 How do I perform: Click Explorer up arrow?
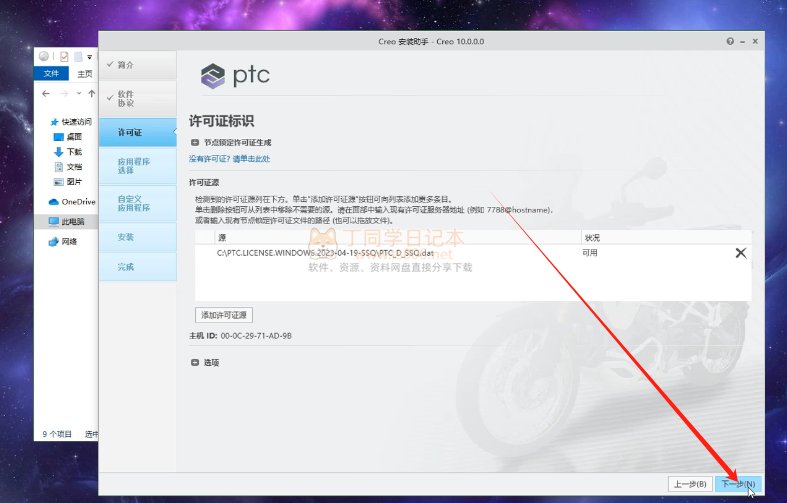(91, 93)
